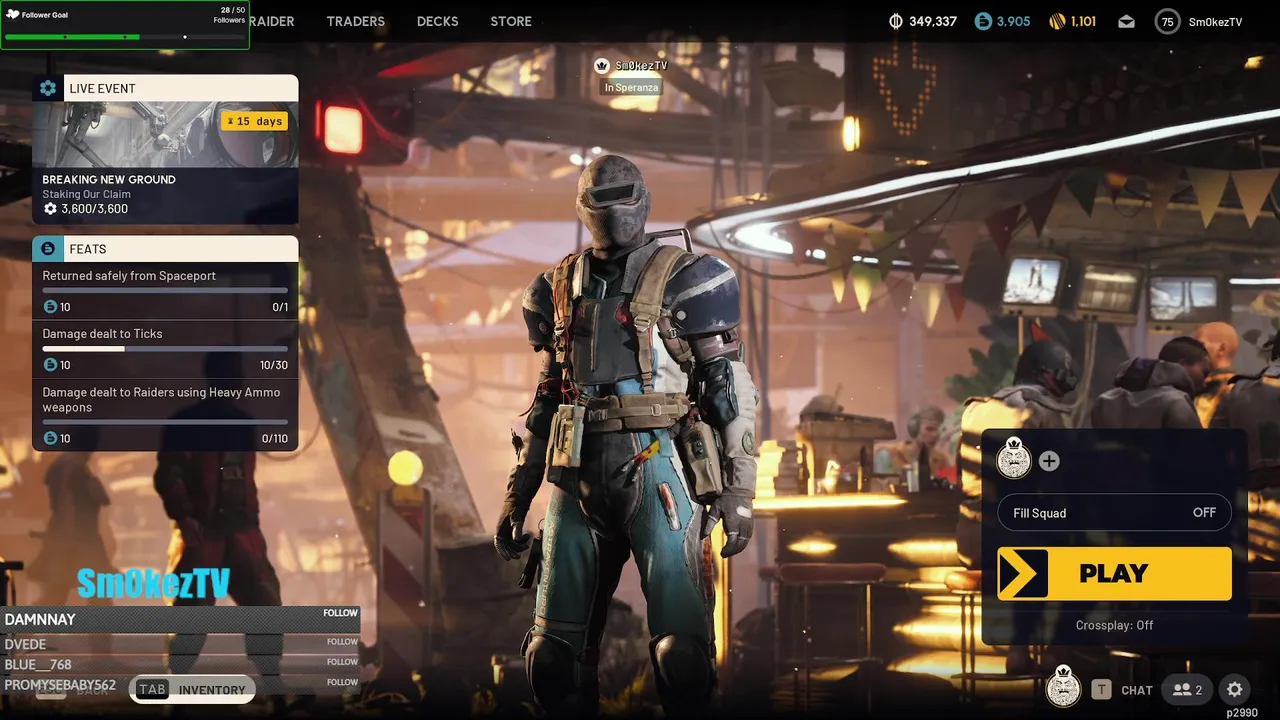
Task: Open the Chat button
Action: pos(1137,690)
